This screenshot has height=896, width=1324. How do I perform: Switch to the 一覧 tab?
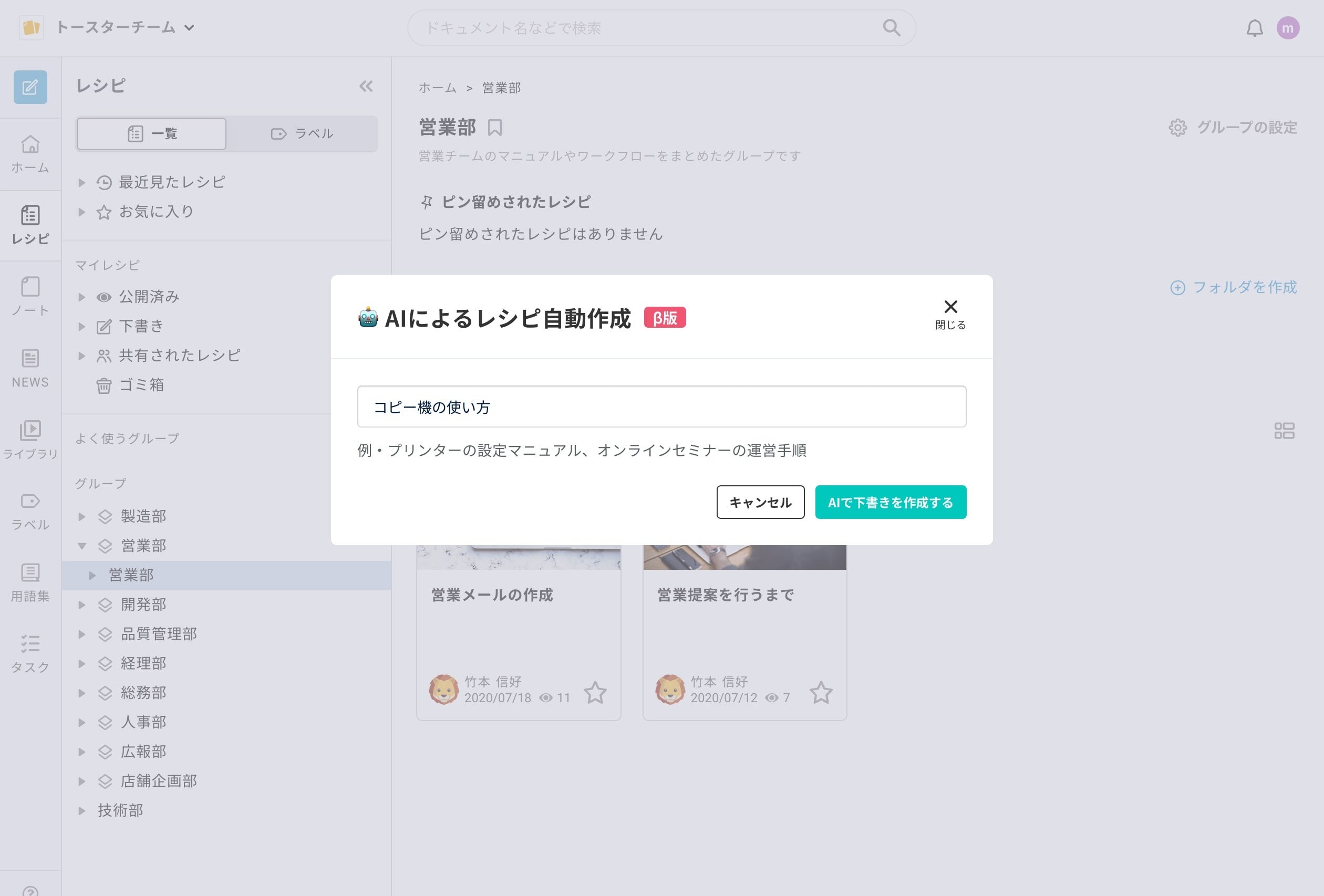pyautogui.click(x=151, y=133)
